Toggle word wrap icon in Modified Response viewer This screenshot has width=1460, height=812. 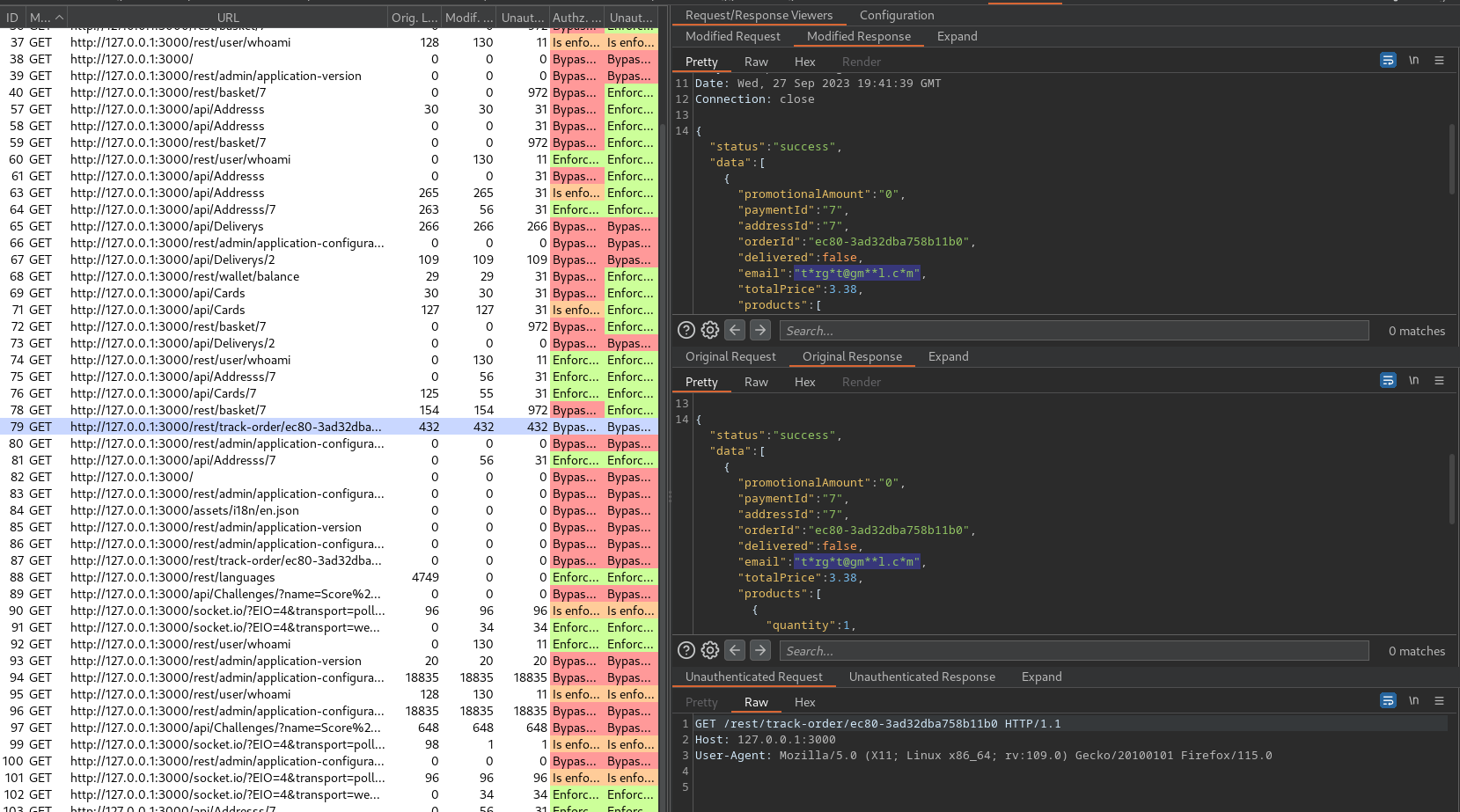pyautogui.click(x=1388, y=61)
